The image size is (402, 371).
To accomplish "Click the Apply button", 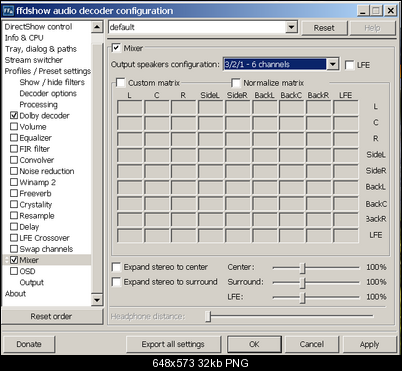I will 369,344.
